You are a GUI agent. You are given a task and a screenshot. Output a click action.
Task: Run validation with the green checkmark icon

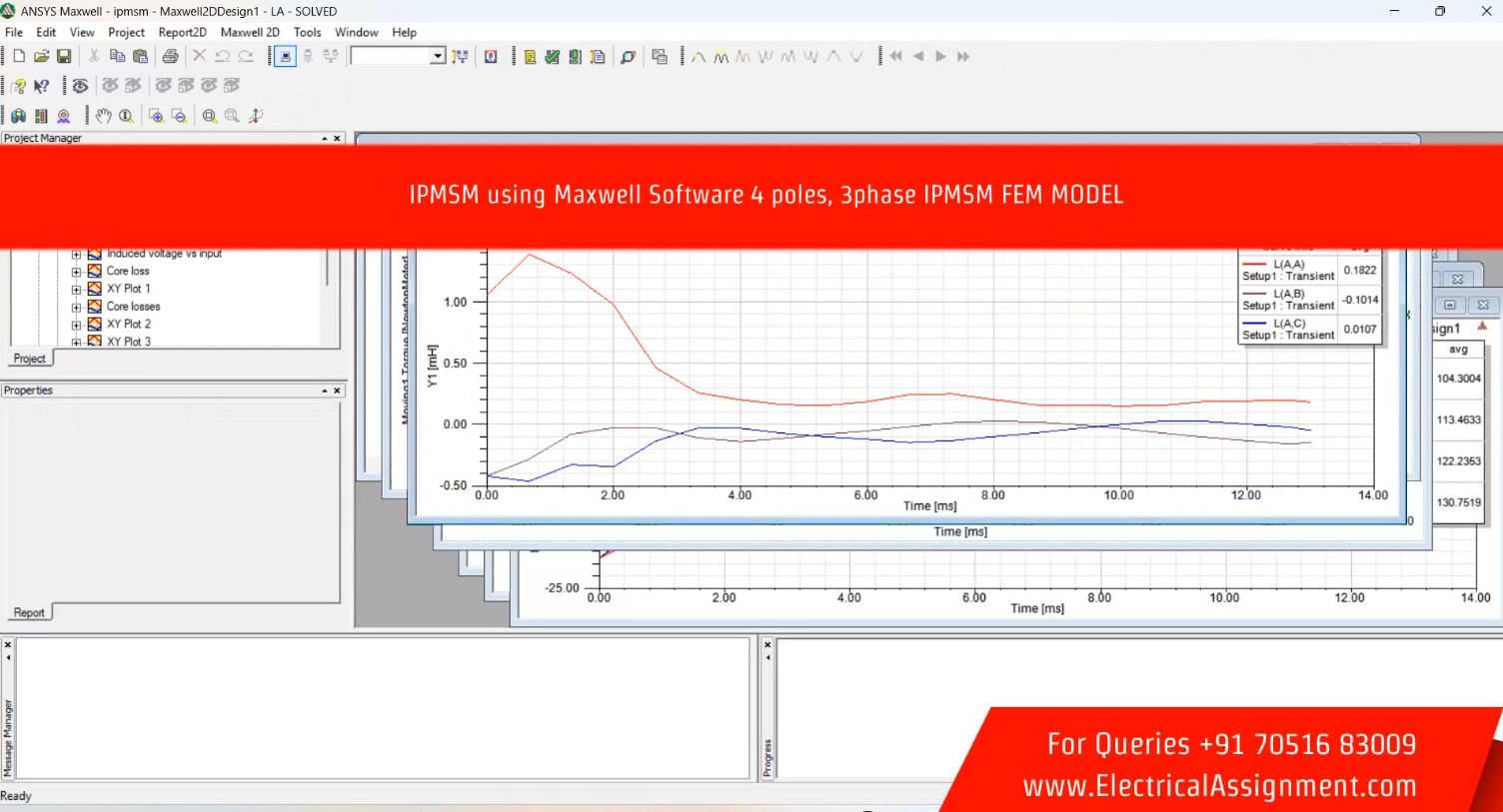click(552, 57)
